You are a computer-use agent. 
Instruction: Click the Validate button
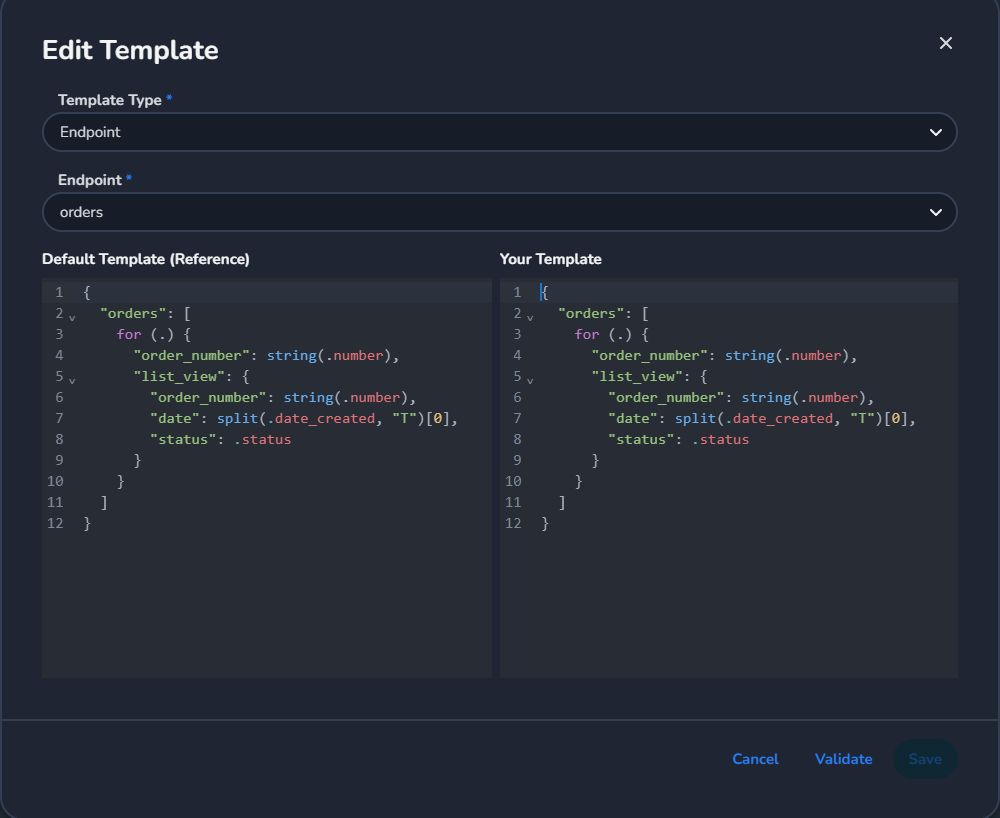click(843, 759)
